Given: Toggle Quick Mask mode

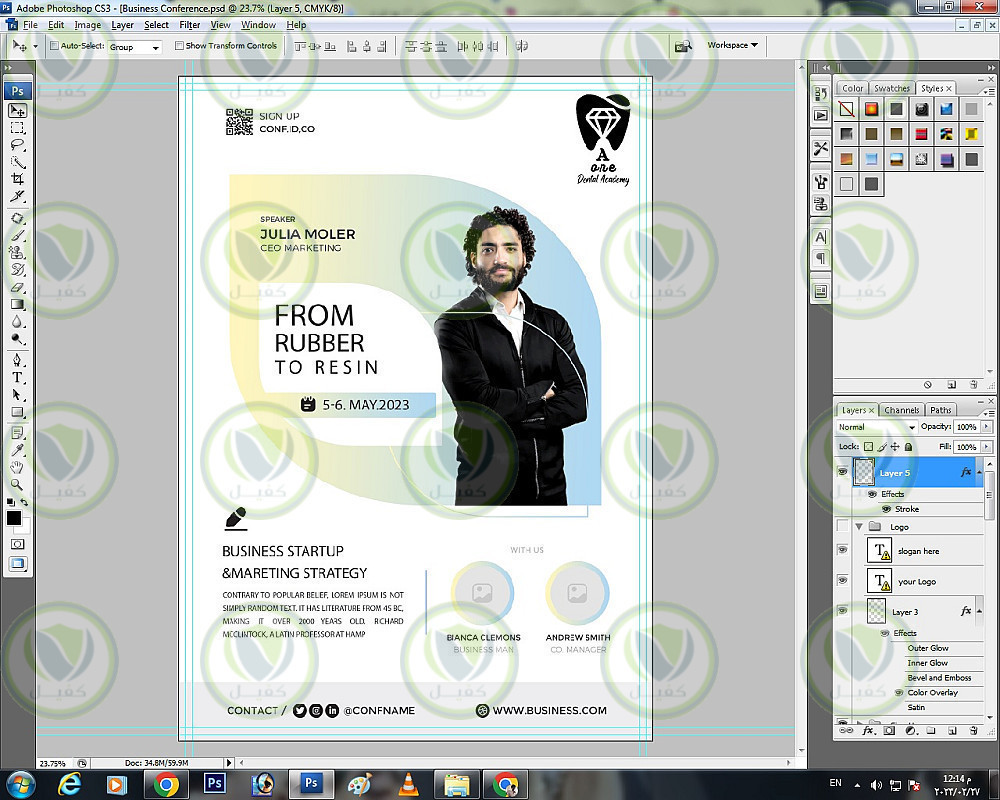Looking at the screenshot, I should (x=17, y=544).
